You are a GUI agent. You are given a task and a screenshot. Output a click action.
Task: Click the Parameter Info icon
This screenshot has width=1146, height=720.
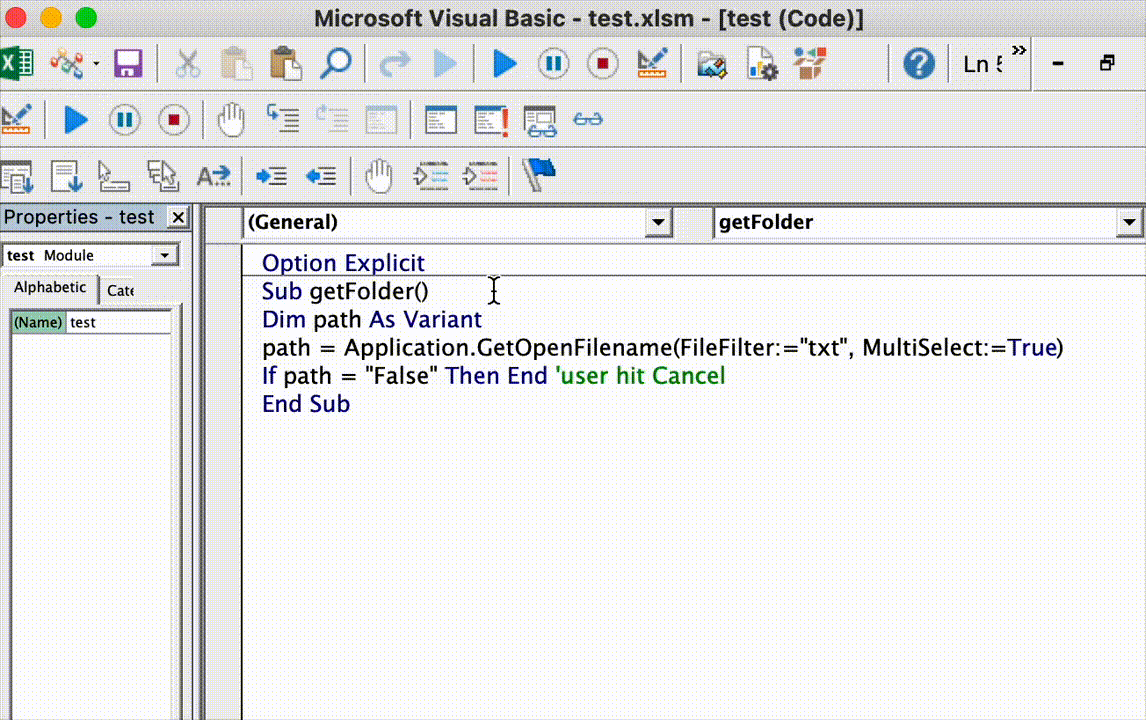163,176
